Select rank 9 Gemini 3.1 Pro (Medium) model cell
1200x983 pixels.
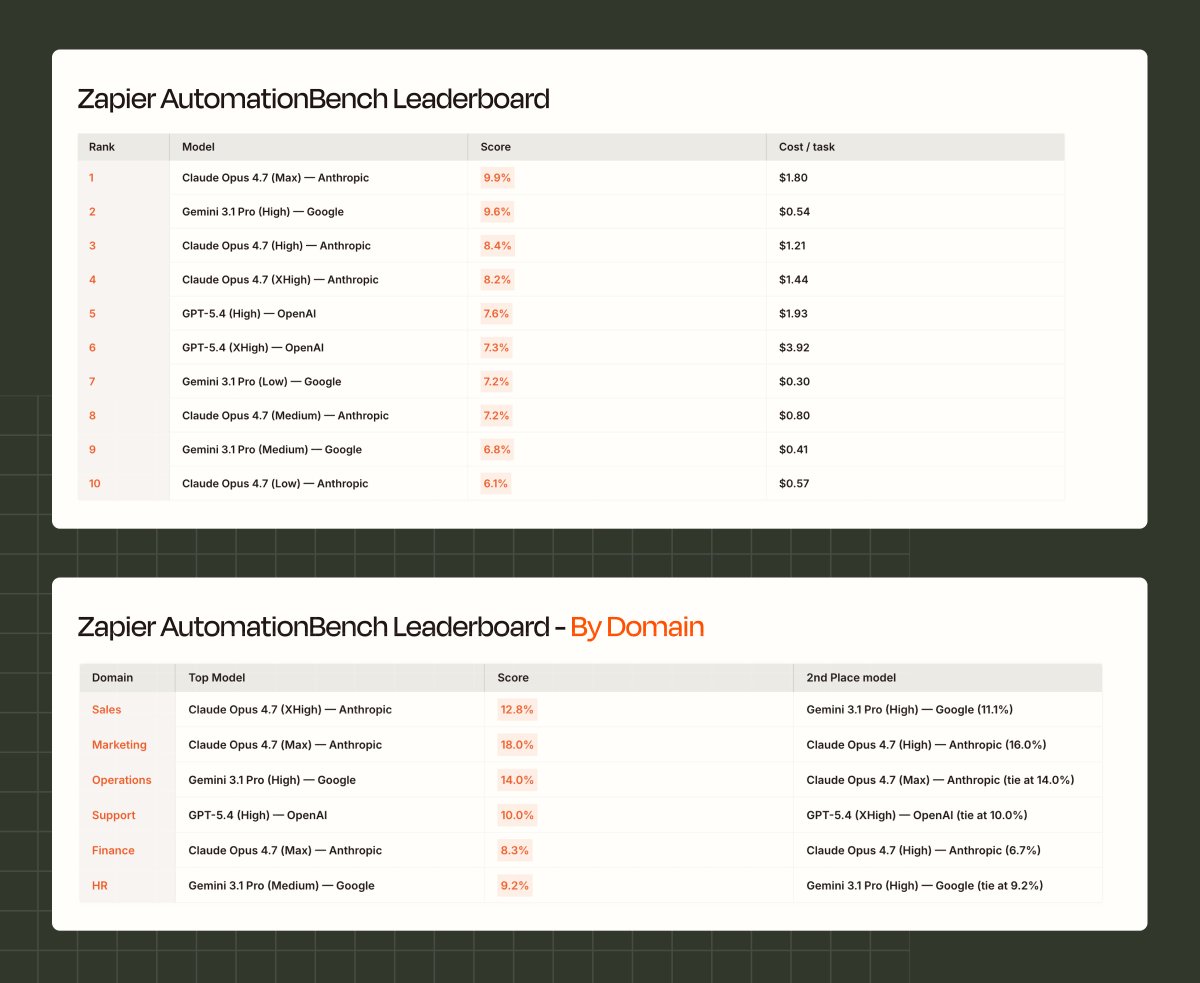point(318,450)
